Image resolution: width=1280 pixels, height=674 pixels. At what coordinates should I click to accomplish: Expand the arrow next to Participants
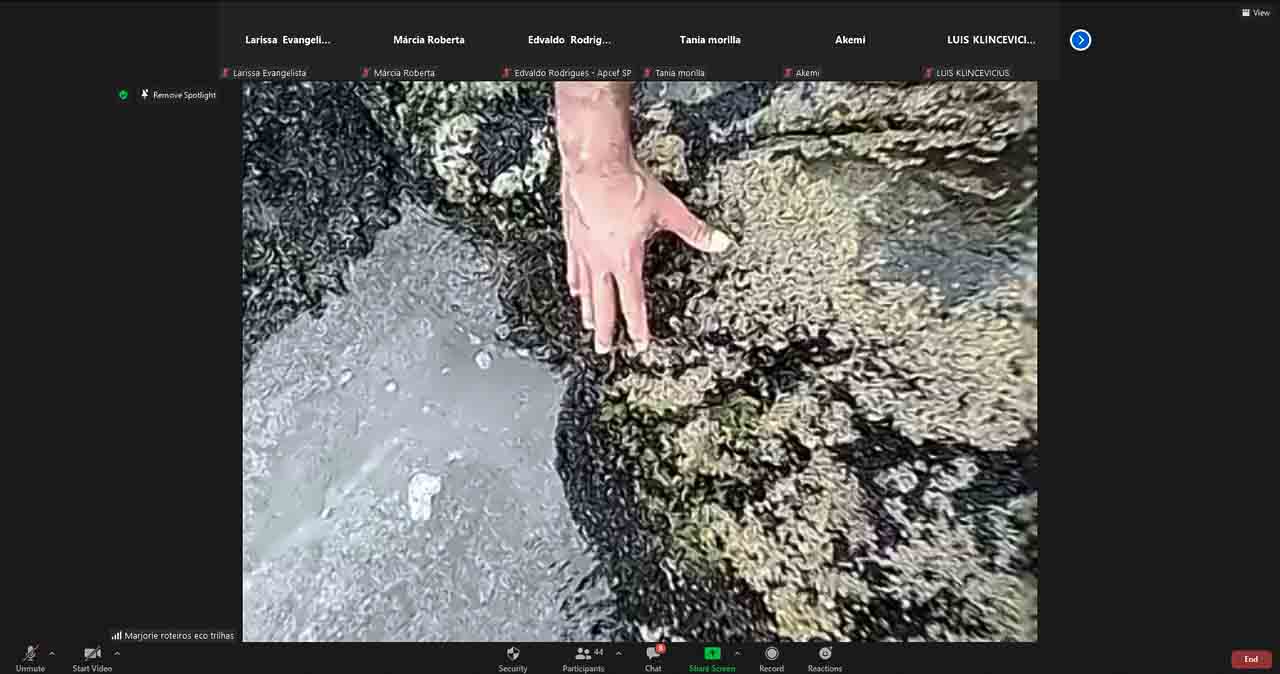coord(618,654)
